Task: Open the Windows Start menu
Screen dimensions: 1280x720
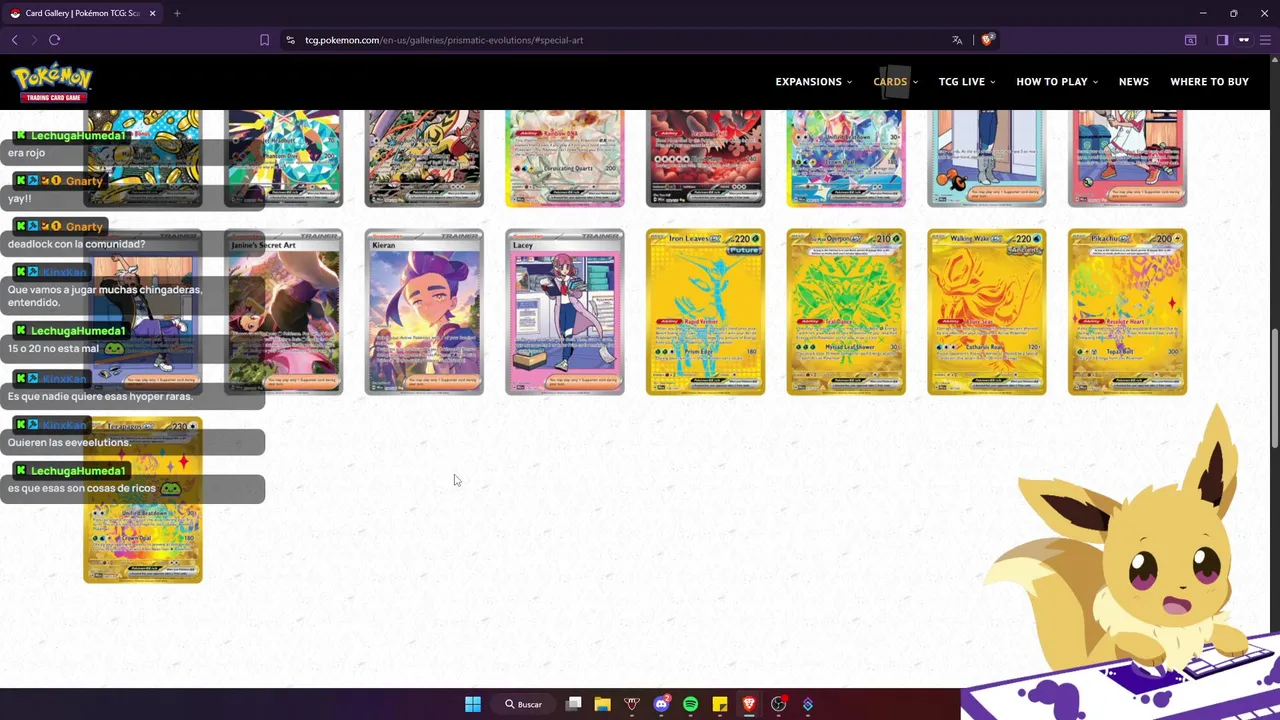Action: click(x=473, y=704)
